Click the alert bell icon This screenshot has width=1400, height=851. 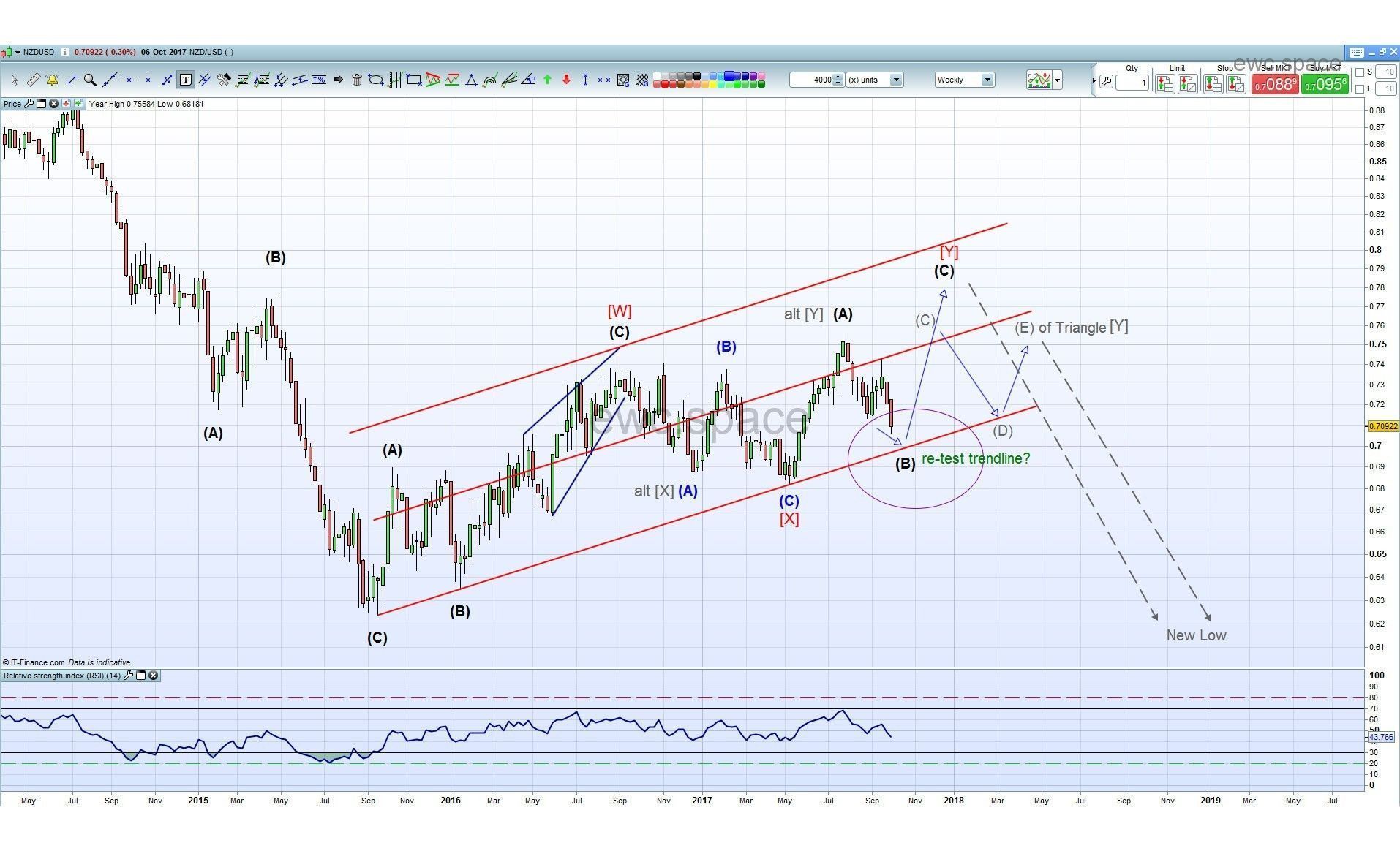click(52, 80)
